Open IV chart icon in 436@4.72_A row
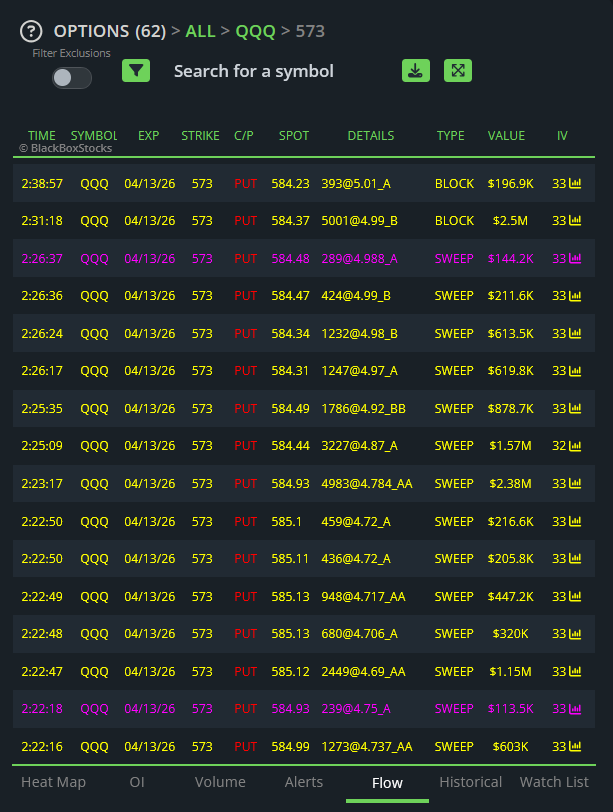Image resolution: width=613 pixels, height=812 pixels. [575, 559]
